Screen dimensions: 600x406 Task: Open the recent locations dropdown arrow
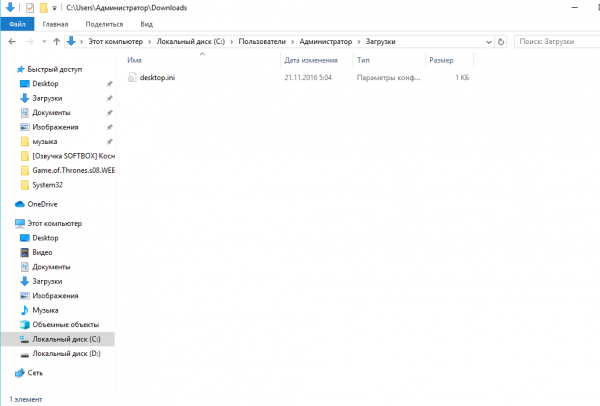44,41
